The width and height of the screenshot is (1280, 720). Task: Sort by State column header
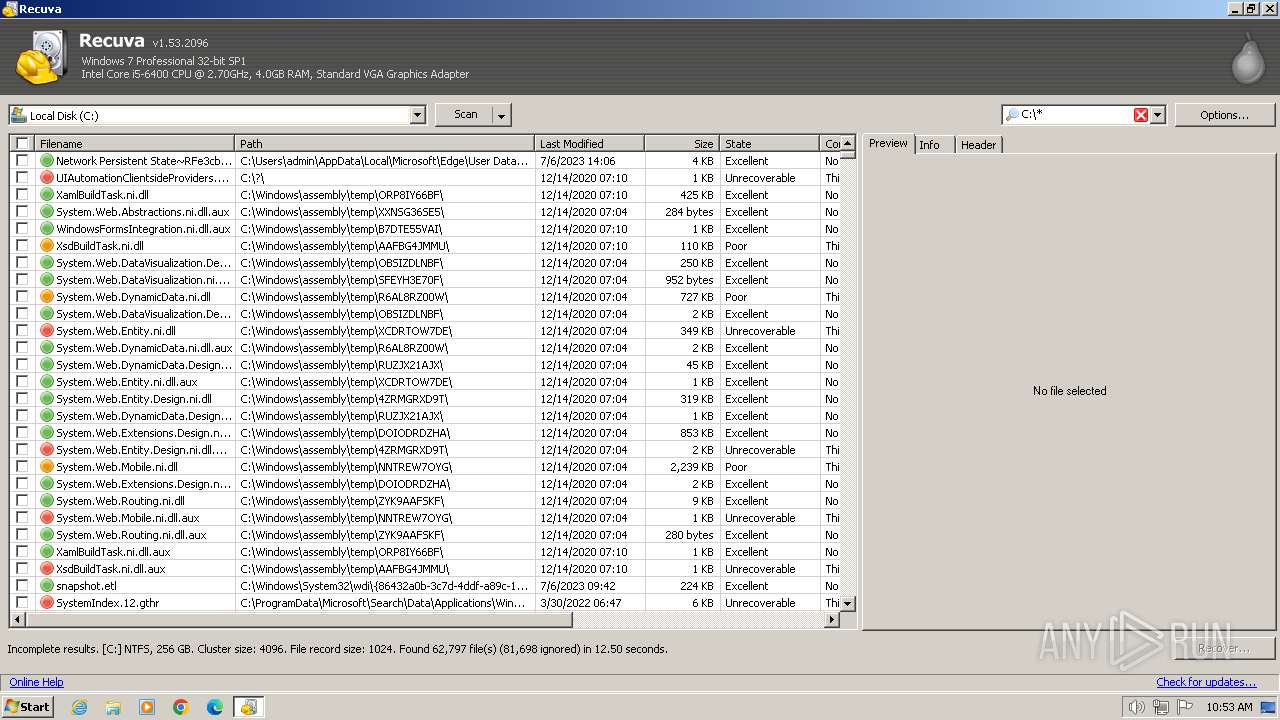click(x=770, y=144)
